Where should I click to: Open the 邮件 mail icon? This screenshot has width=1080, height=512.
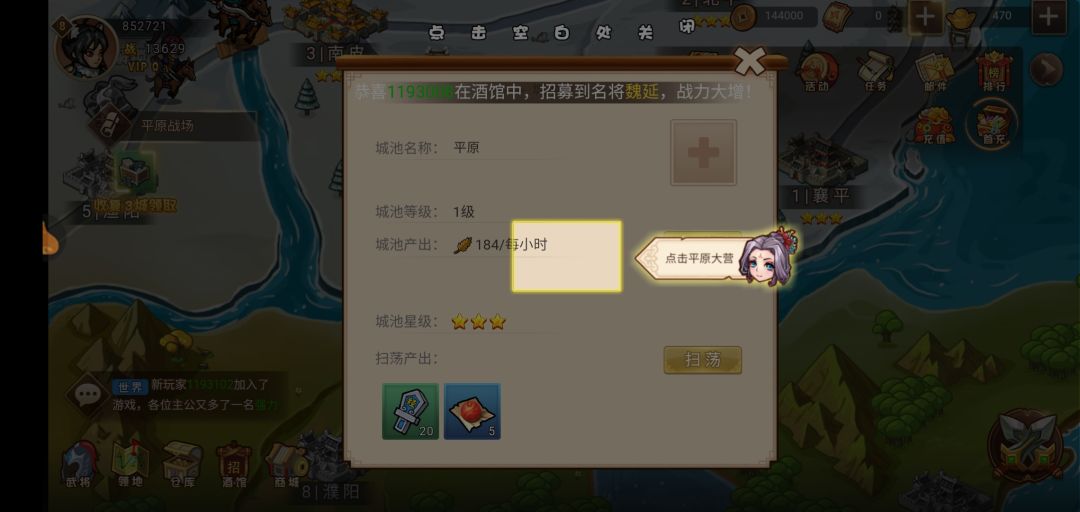[935, 72]
